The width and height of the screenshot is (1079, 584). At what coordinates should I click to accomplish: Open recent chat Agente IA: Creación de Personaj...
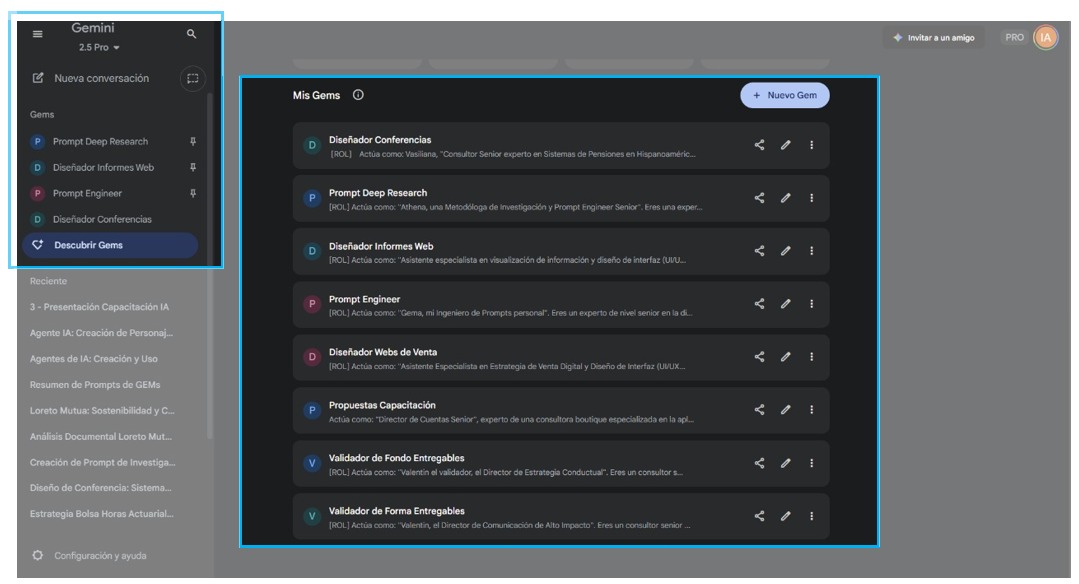pyautogui.click(x=101, y=333)
